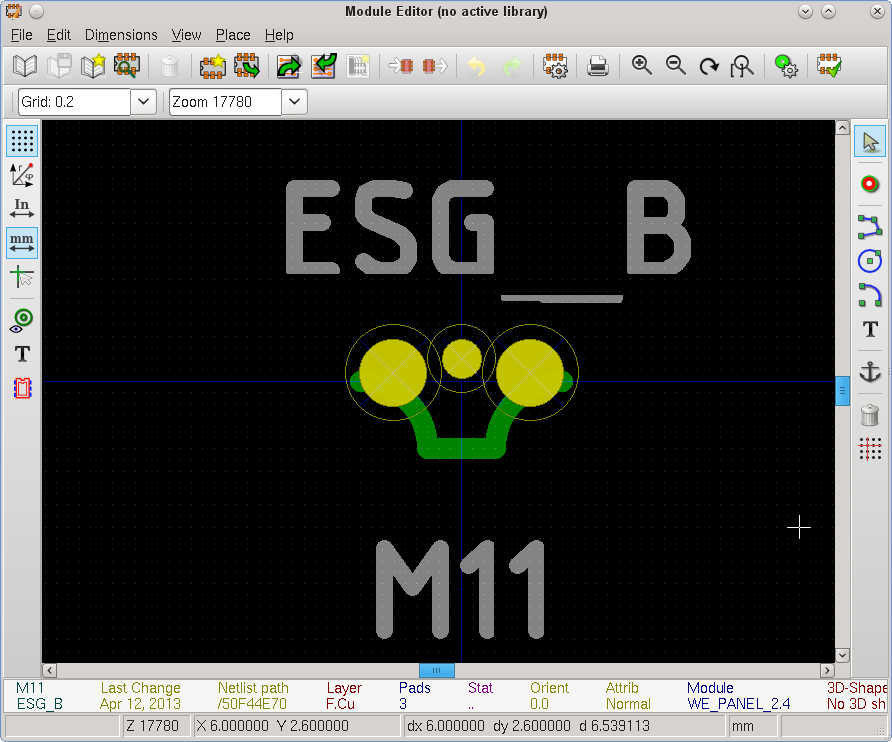
Task: Click the Zoom In magnifier icon
Action: point(642,67)
